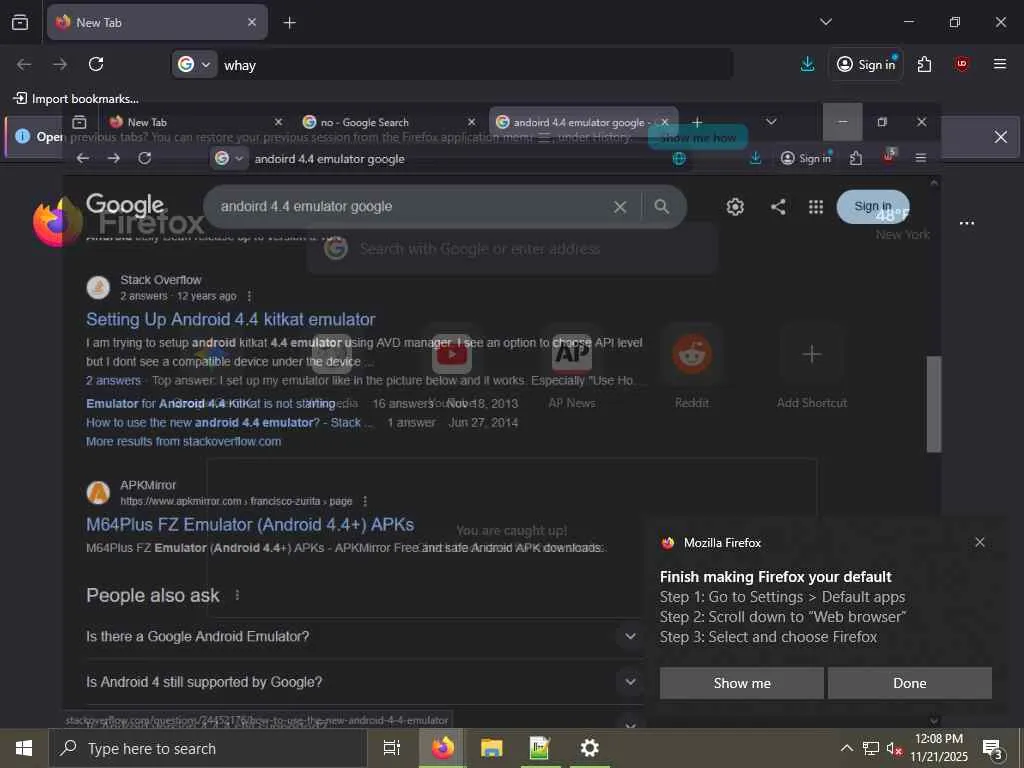The image size is (1024, 768).
Task: Open Downloads panel in back window toolbar
Action: click(807, 64)
